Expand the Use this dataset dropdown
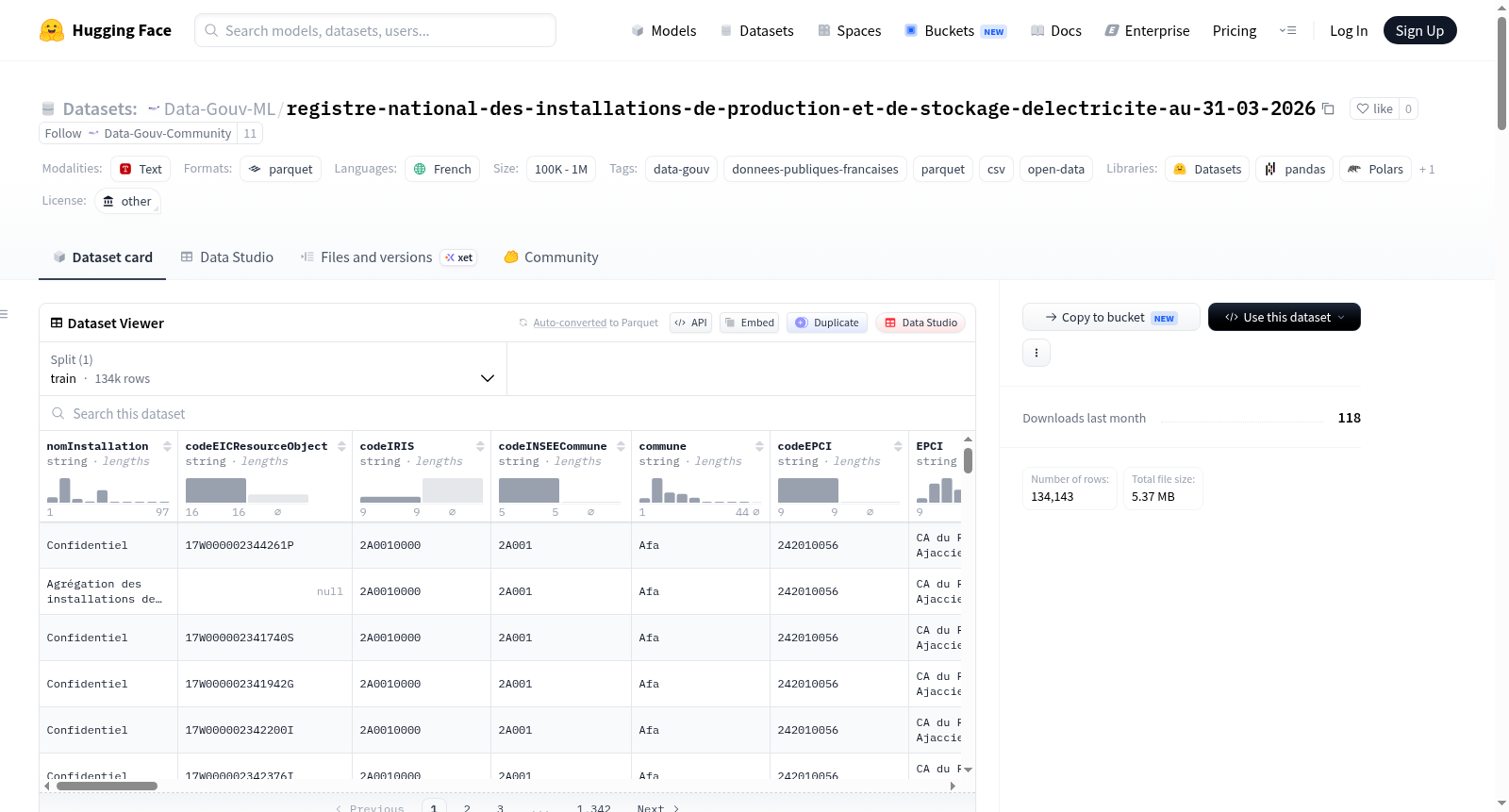 [x=1285, y=317]
